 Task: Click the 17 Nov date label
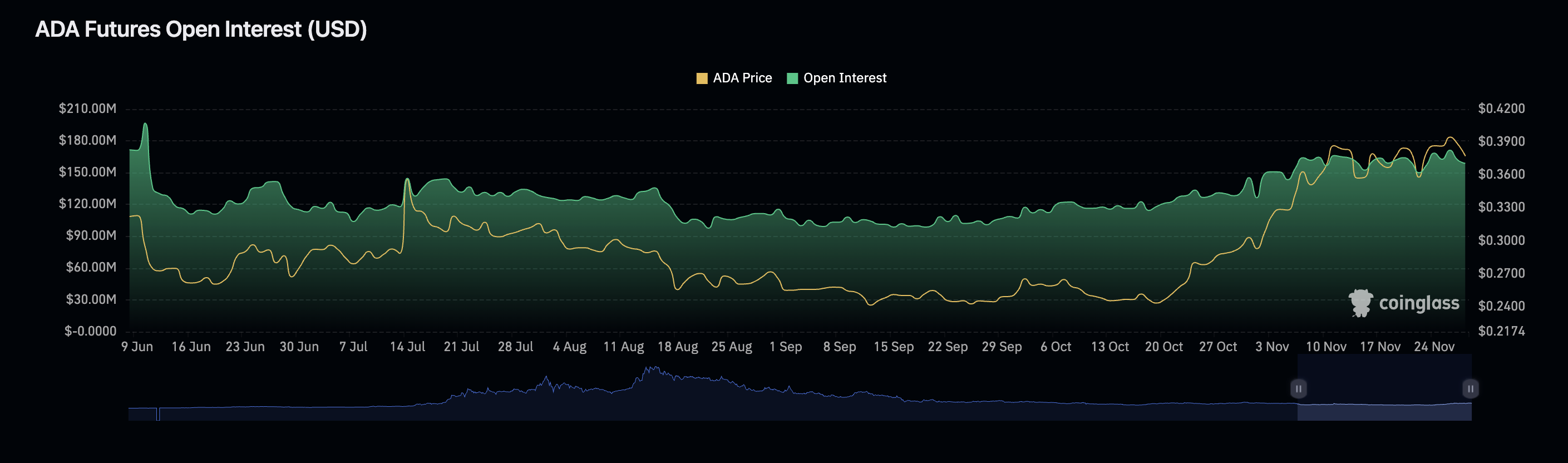pyautogui.click(x=1380, y=347)
